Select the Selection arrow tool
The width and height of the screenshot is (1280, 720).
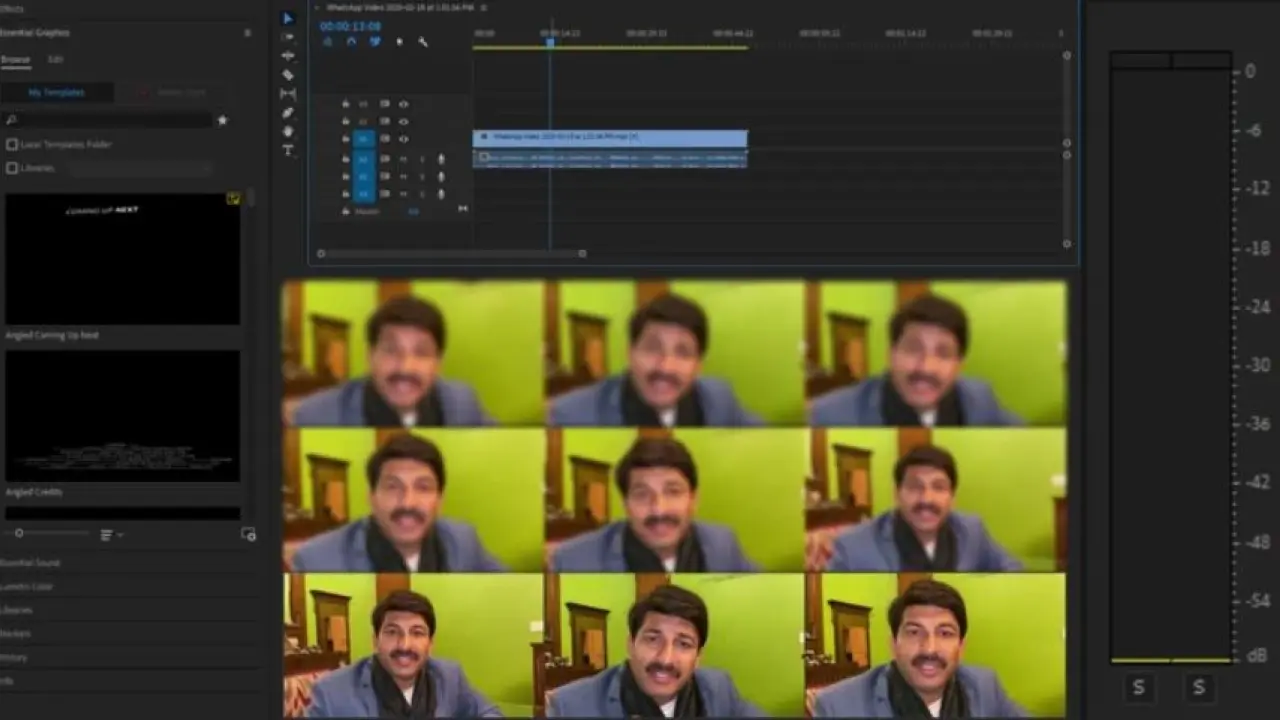click(x=288, y=18)
